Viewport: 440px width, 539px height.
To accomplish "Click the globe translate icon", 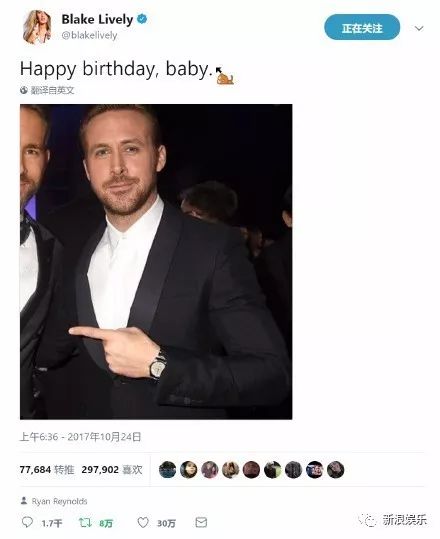I will tap(24, 90).
